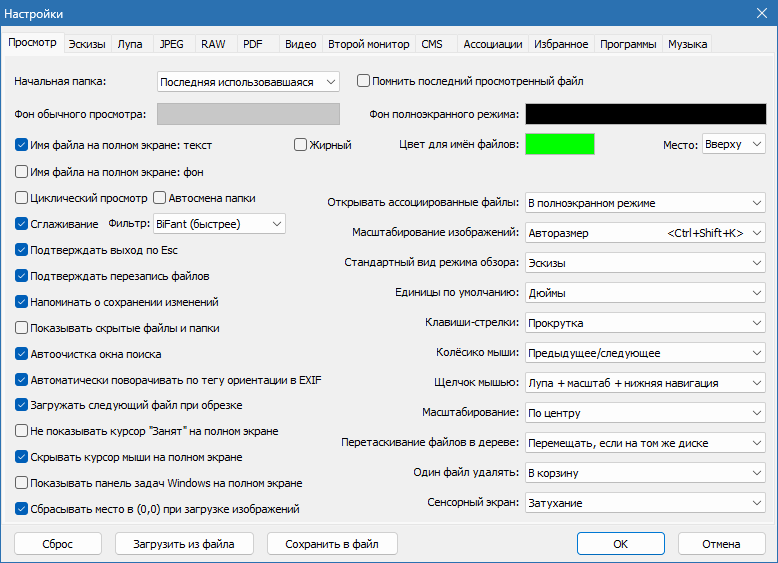Toggle the Автосмена папки checkbox
The height and width of the screenshot is (563, 778).
tap(159, 198)
